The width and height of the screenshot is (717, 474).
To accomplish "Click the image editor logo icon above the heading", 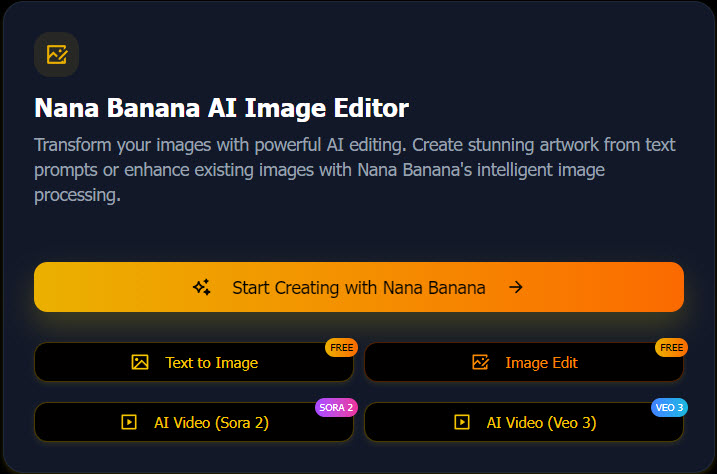I will point(56,54).
